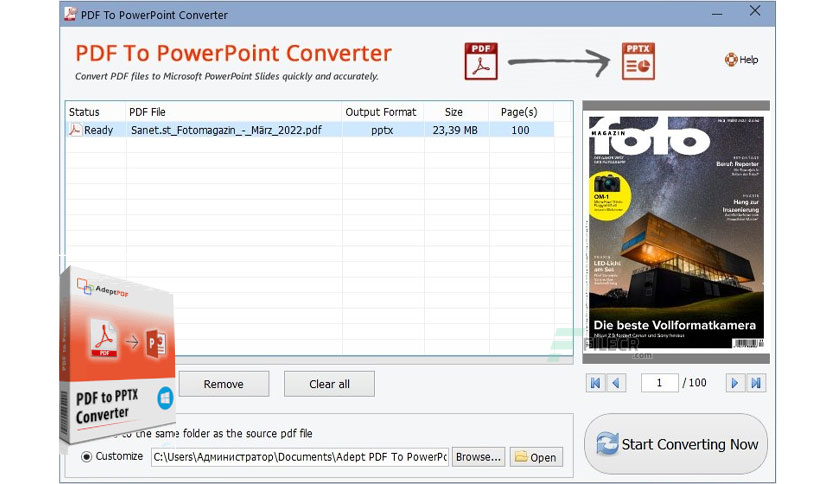Click the PDF source icon in header
This screenshot has width=836, height=484.
coord(481,61)
